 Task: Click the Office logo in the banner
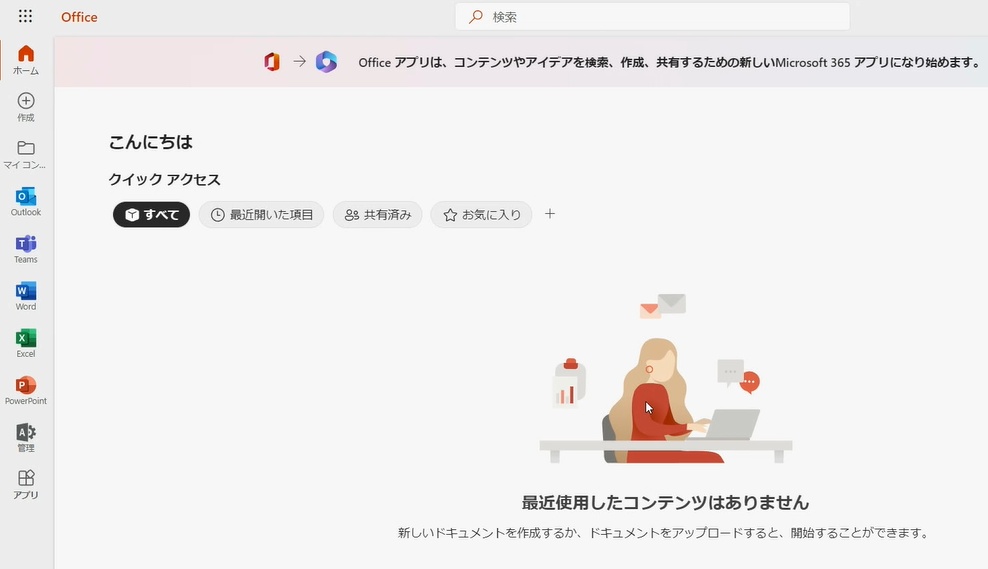[272, 62]
